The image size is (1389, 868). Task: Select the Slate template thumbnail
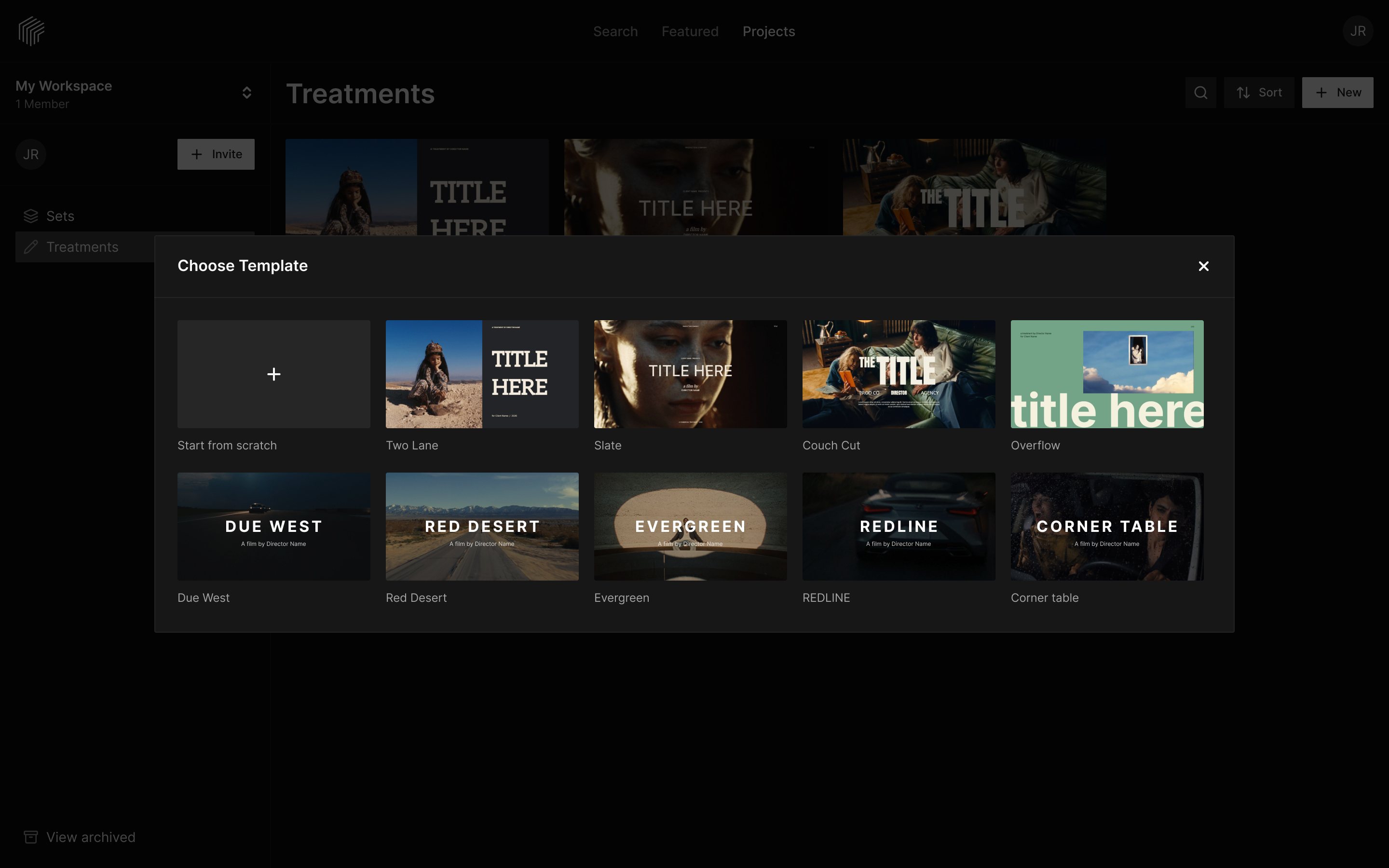(x=691, y=374)
